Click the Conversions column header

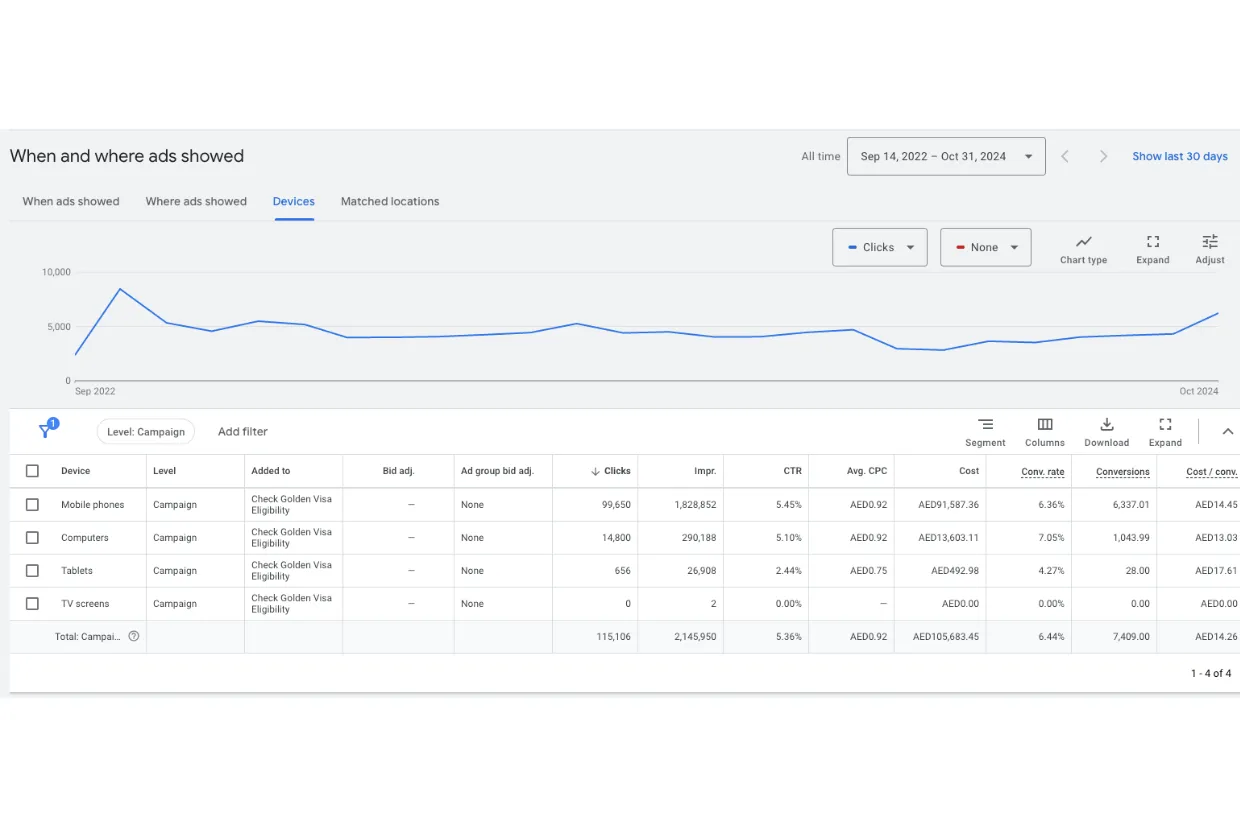pyautogui.click(x=1123, y=472)
